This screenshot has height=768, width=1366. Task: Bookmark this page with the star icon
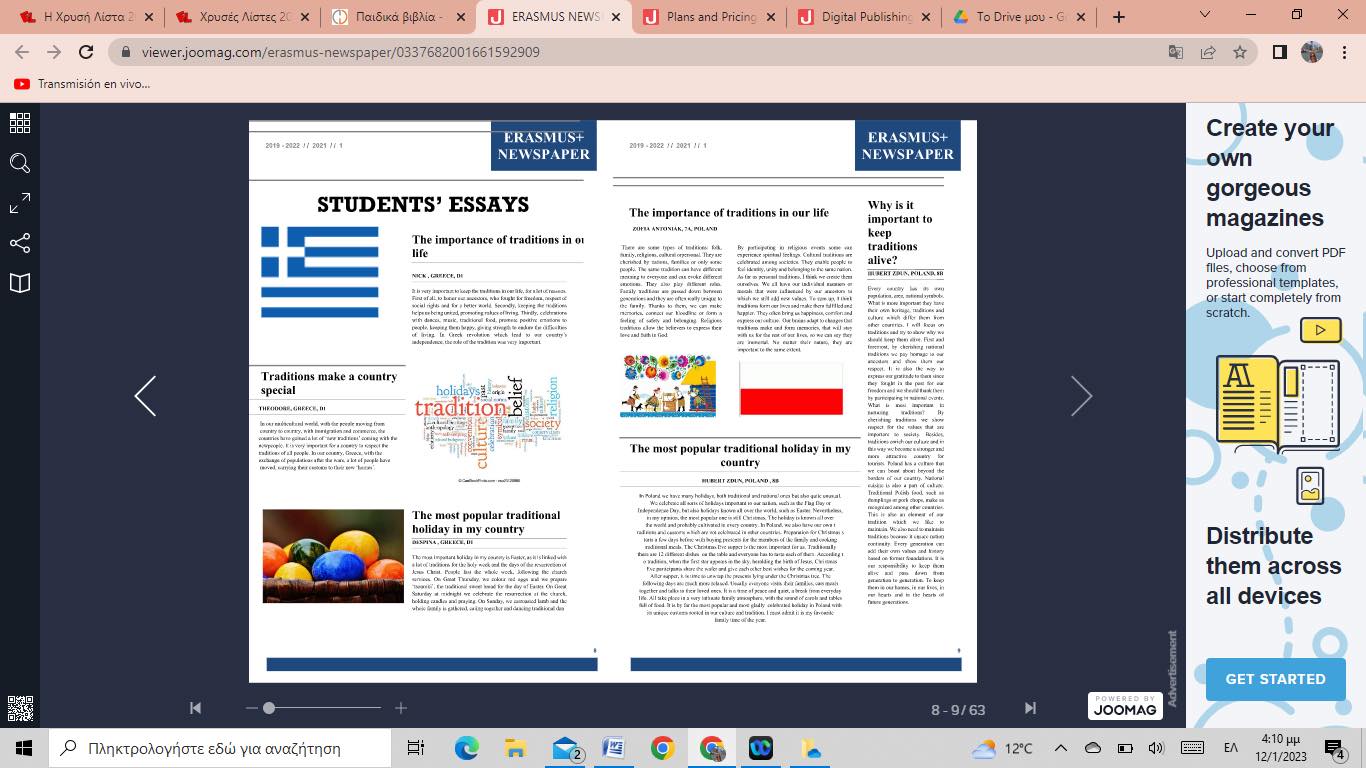pyautogui.click(x=1240, y=52)
